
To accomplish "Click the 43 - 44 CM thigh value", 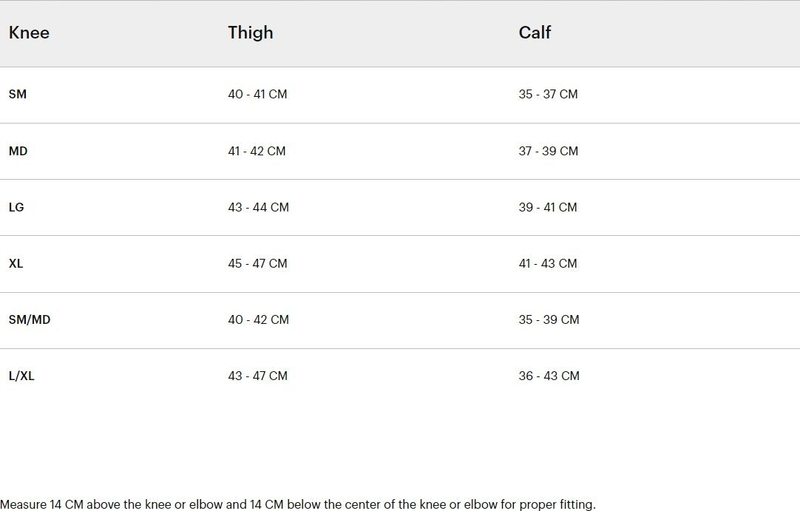I will [x=259, y=207].
